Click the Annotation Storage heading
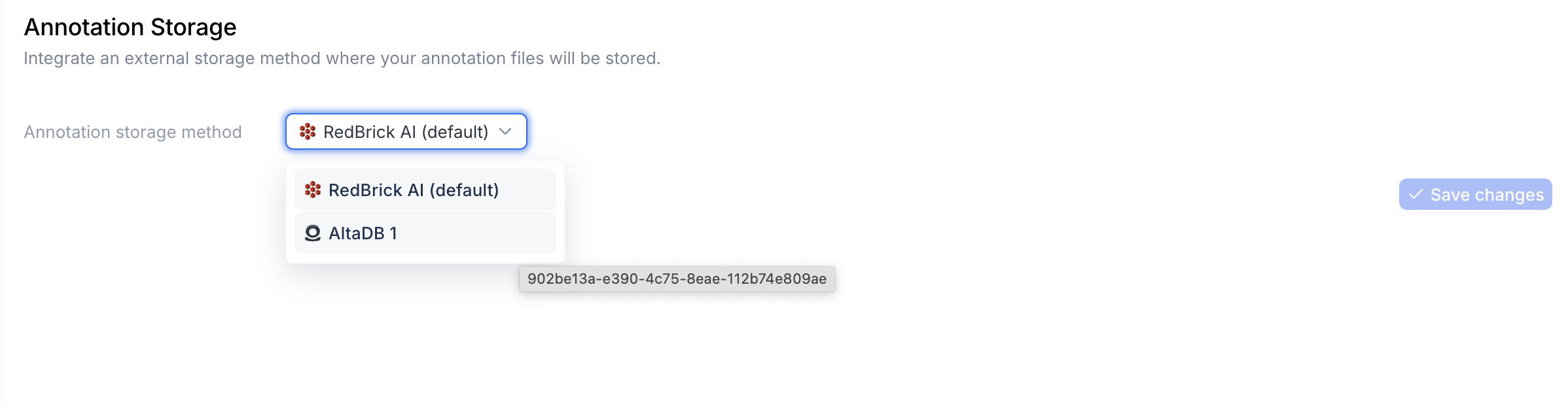 pos(130,27)
